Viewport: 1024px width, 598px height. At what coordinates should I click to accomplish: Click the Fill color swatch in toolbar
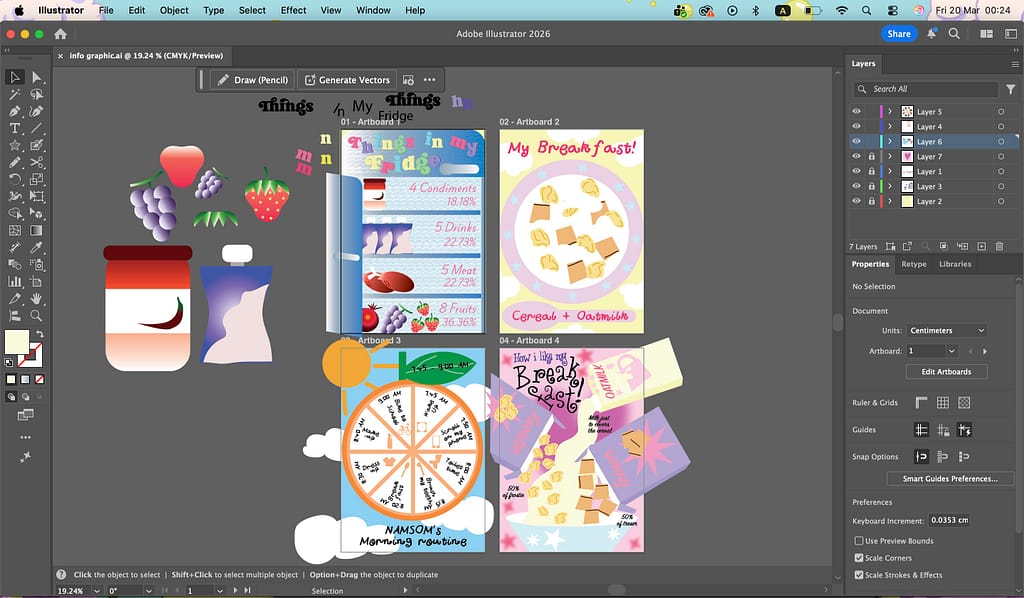coord(17,342)
